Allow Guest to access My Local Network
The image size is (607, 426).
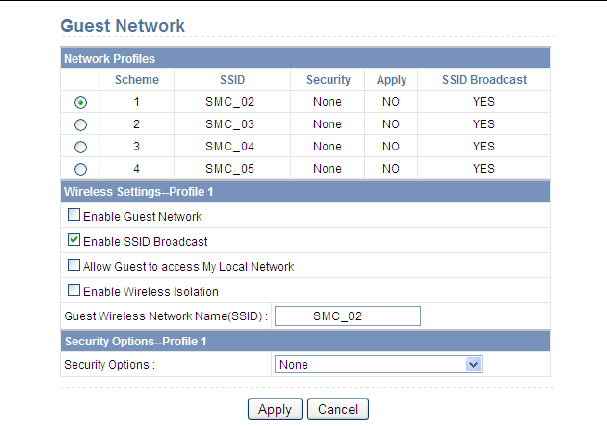(73, 266)
